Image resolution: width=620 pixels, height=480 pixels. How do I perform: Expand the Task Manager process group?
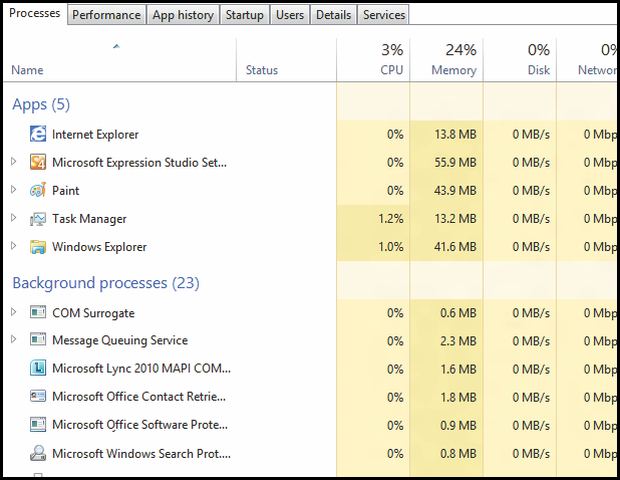(x=13, y=217)
